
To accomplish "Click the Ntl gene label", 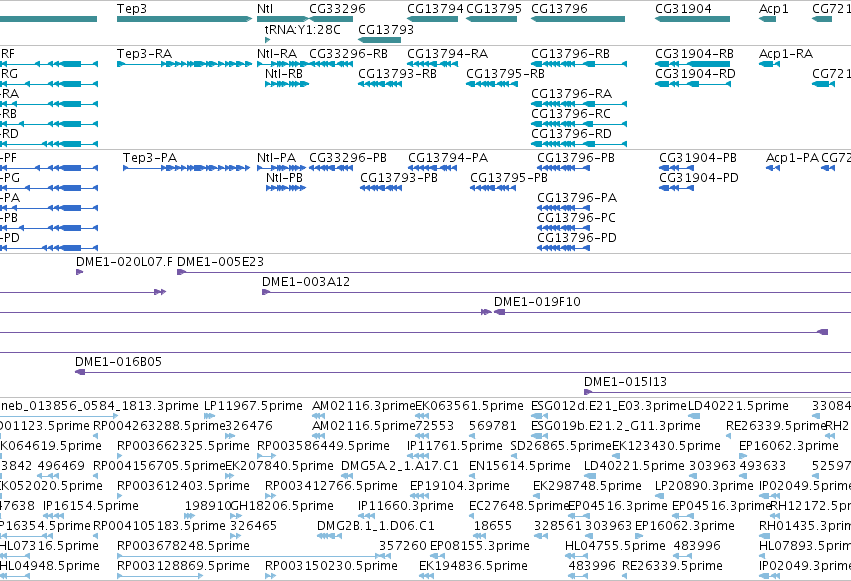I will [265, 9].
